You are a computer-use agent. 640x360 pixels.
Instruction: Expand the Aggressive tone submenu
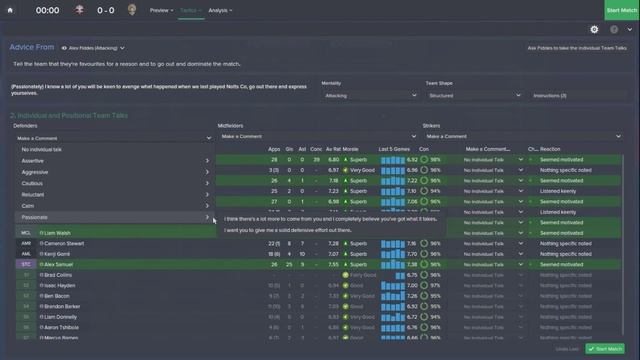[114, 172]
